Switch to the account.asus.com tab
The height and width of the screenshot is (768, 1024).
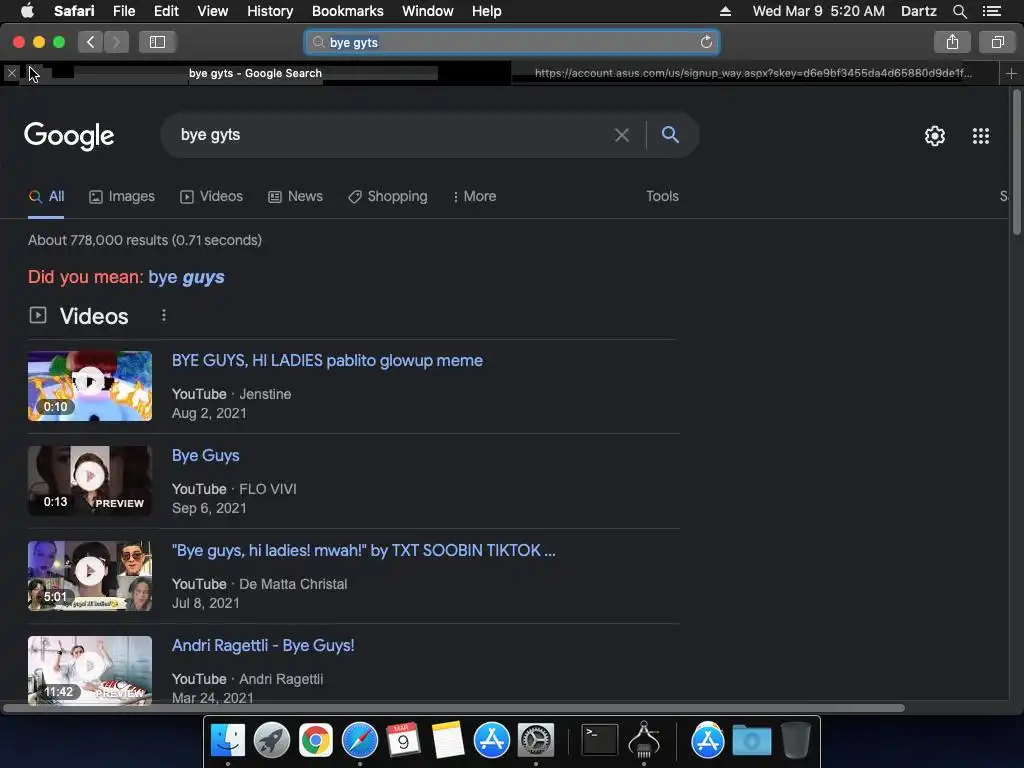tap(754, 73)
